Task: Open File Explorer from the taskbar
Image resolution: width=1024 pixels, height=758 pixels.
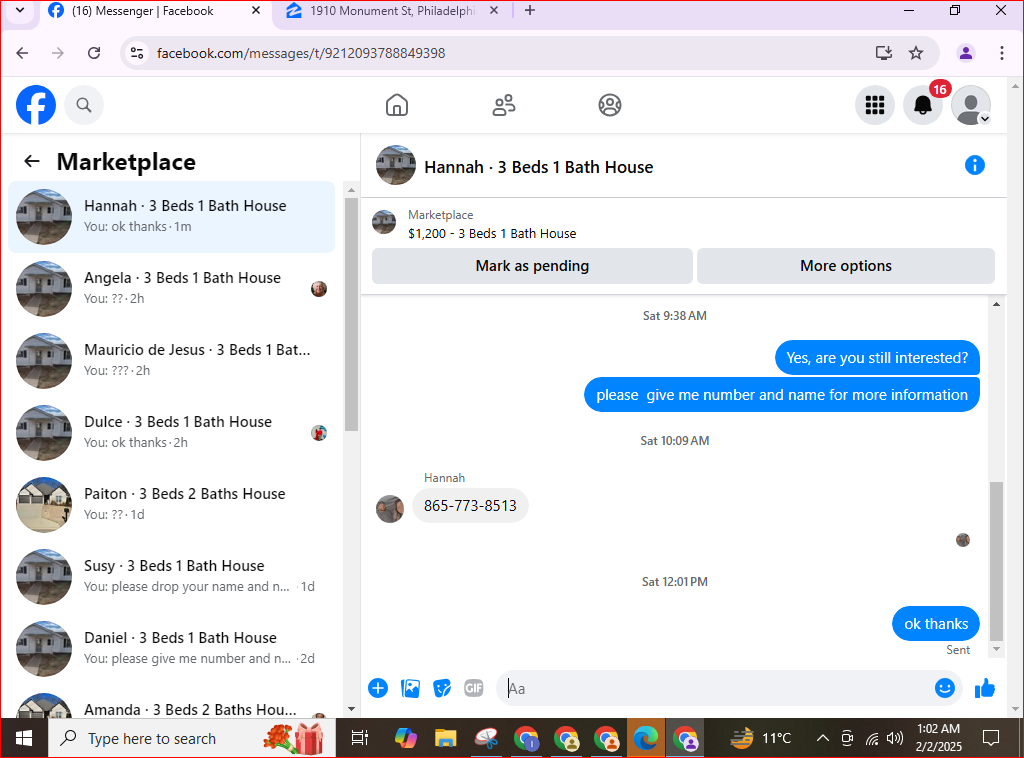Action: tap(446, 738)
